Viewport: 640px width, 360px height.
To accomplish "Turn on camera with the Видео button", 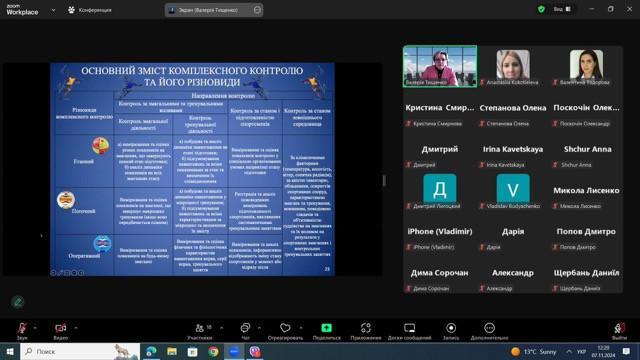I will pos(60,331).
